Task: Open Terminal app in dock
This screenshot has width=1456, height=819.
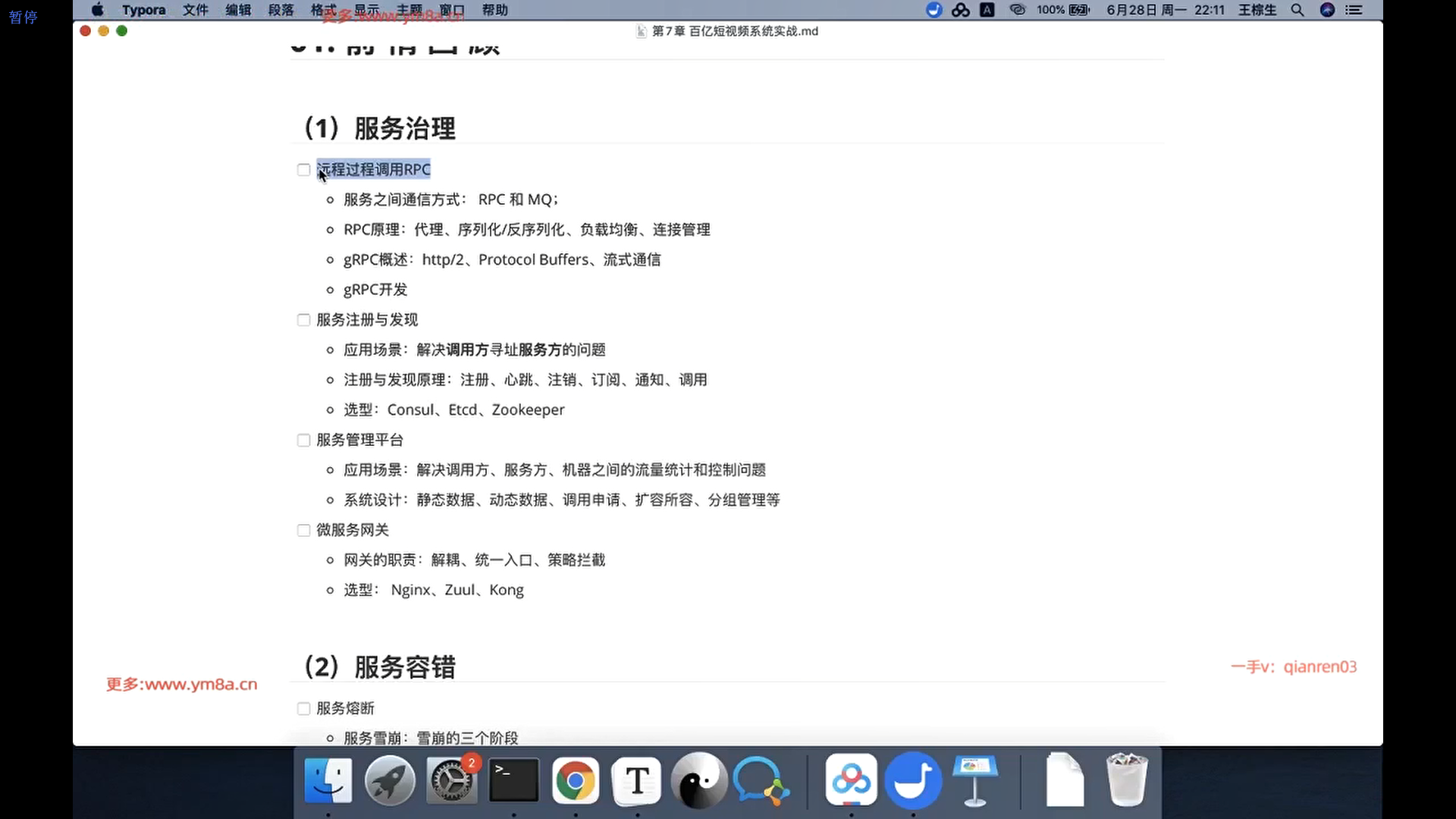Action: click(x=513, y=780)
